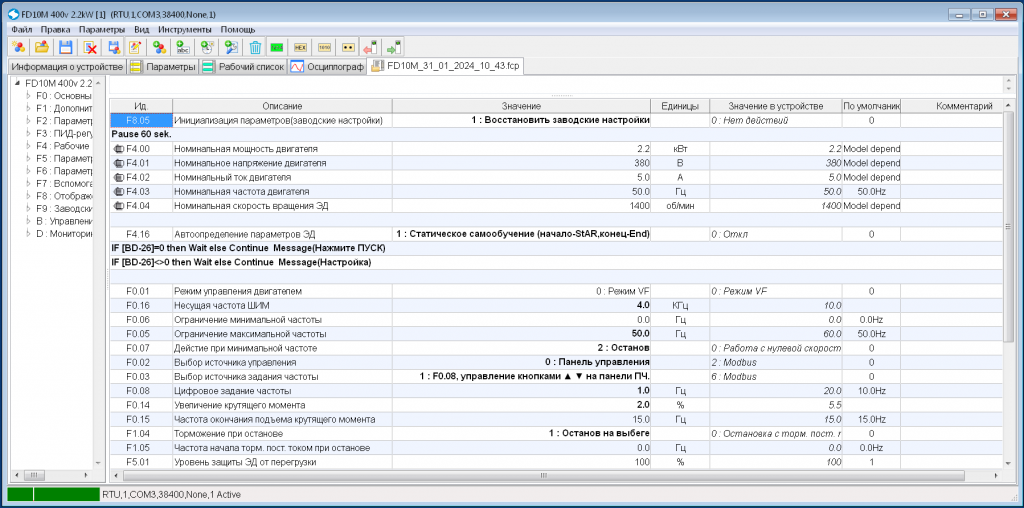Expand the F3 : ПИД-регу tree node
The width and height of the screenshot is (1024, 508).
coord(29,133)
